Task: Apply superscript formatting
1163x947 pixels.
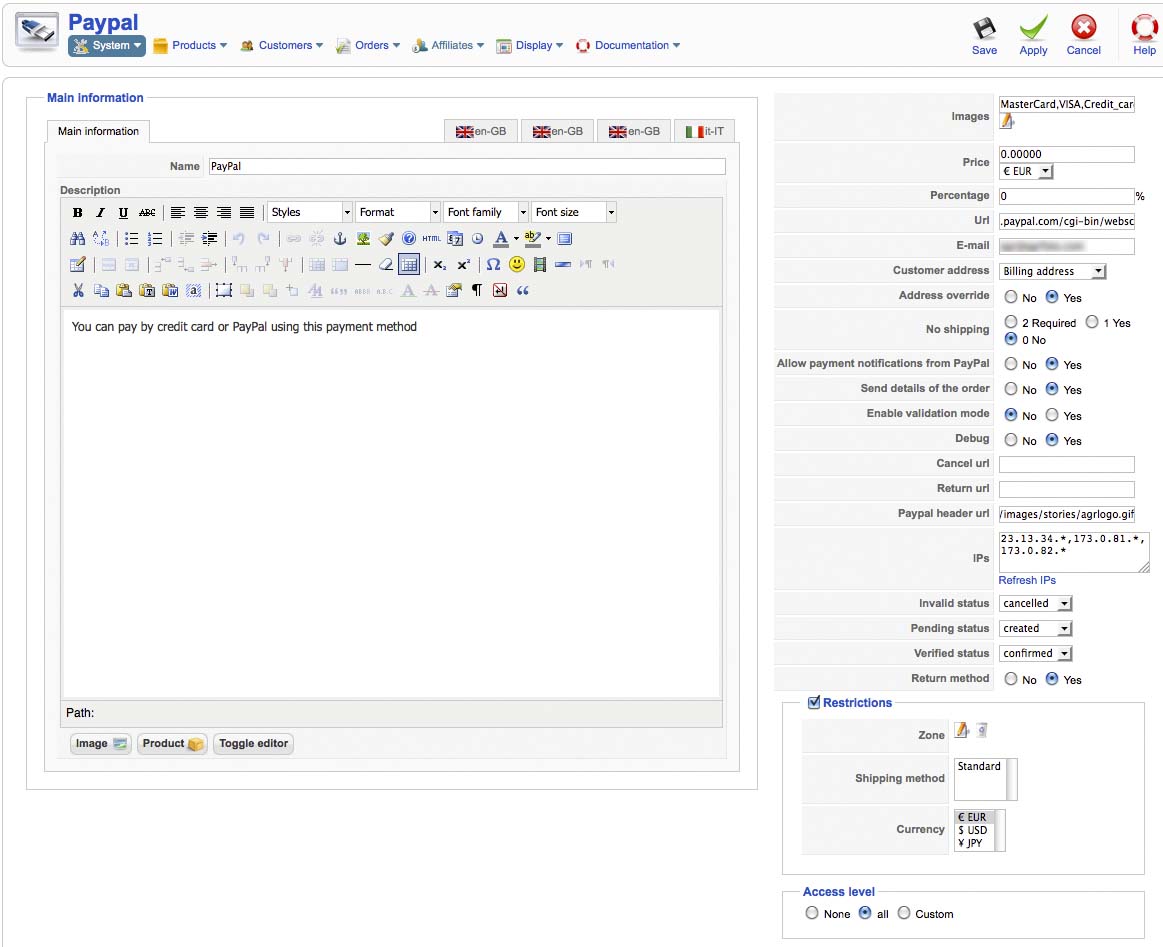Action: tap(464, 265)
